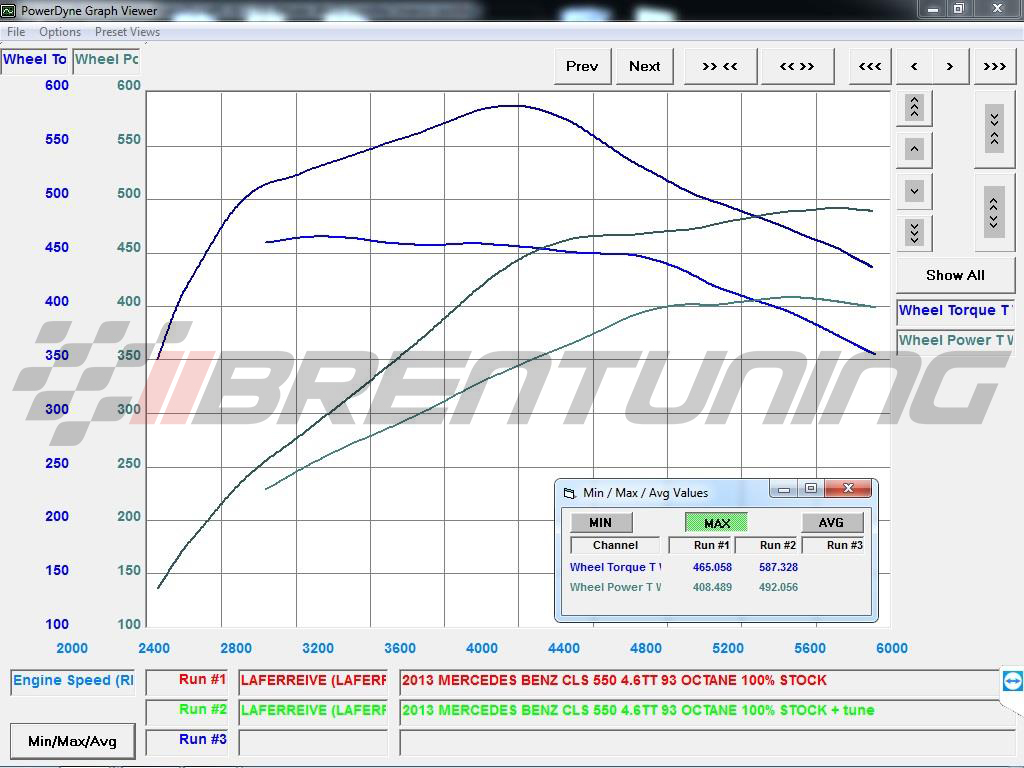Toggle the Wheel Torque channel button
The height and width of the screenshot is (768, 1024).
(956, 311)
